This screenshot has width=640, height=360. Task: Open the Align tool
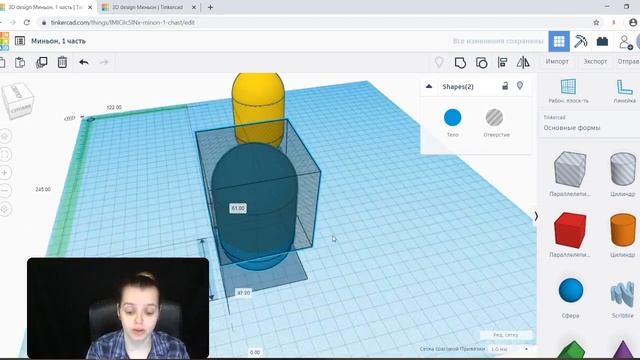502,62
